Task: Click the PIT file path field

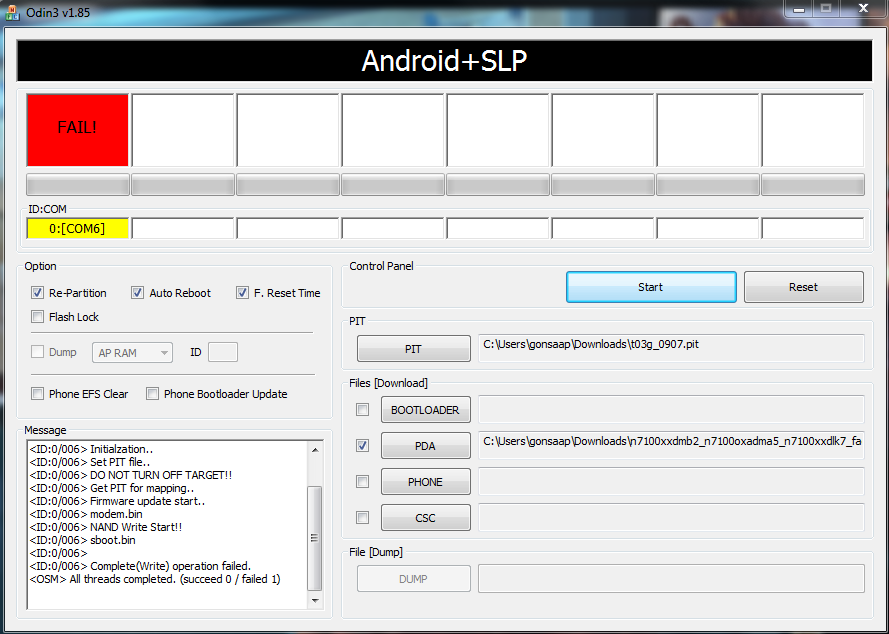Action: (671, 348)
